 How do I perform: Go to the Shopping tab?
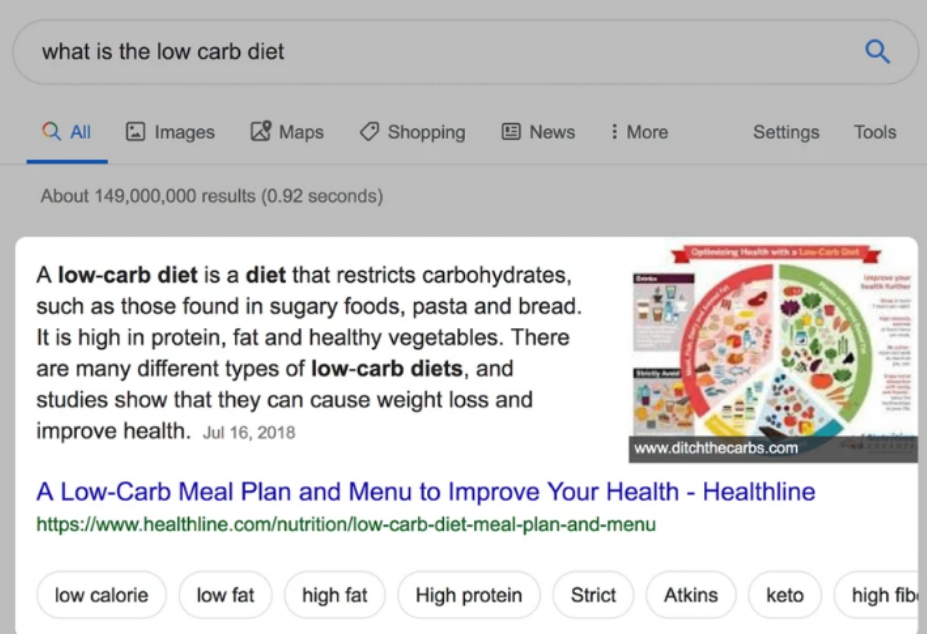point(412,132)
